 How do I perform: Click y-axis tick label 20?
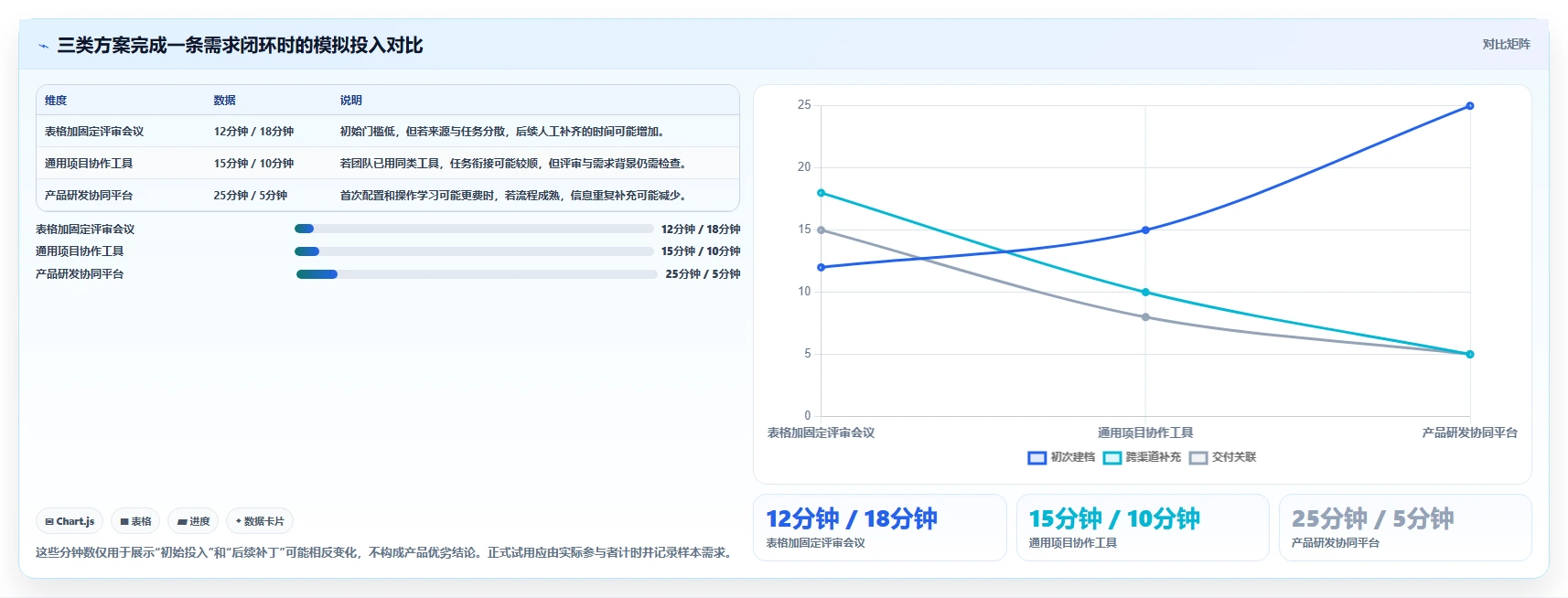[804, 167]
